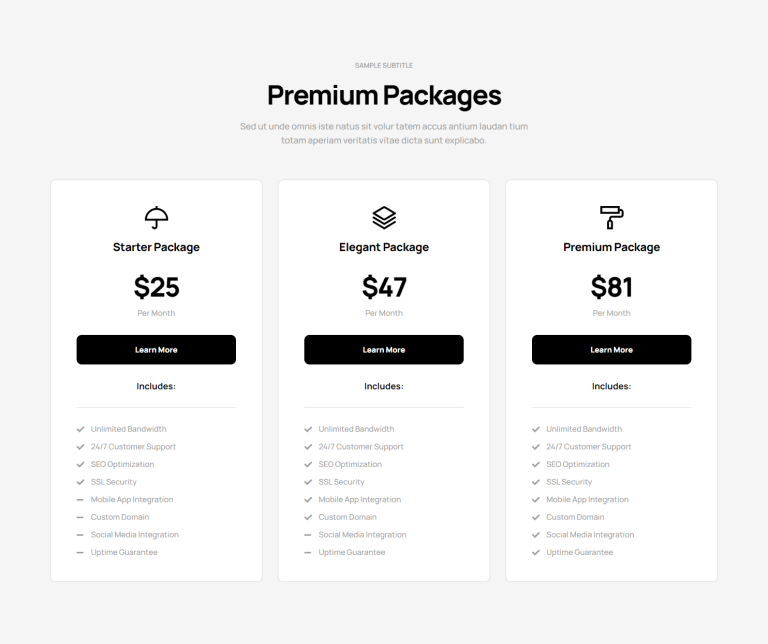768x644 pixels.
Task: Click the checkmark beside Starter's Unlimited Bandwidth
Action: coord(80,429)
